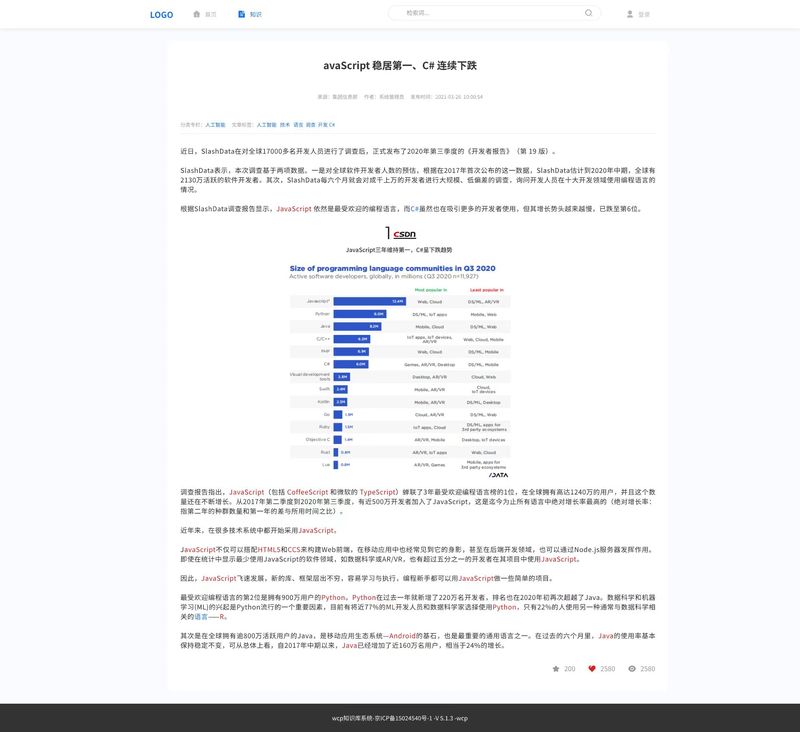800x732 pixels.
Task: Open the 首页 navigation item
Action: click(x=211, y=15)
